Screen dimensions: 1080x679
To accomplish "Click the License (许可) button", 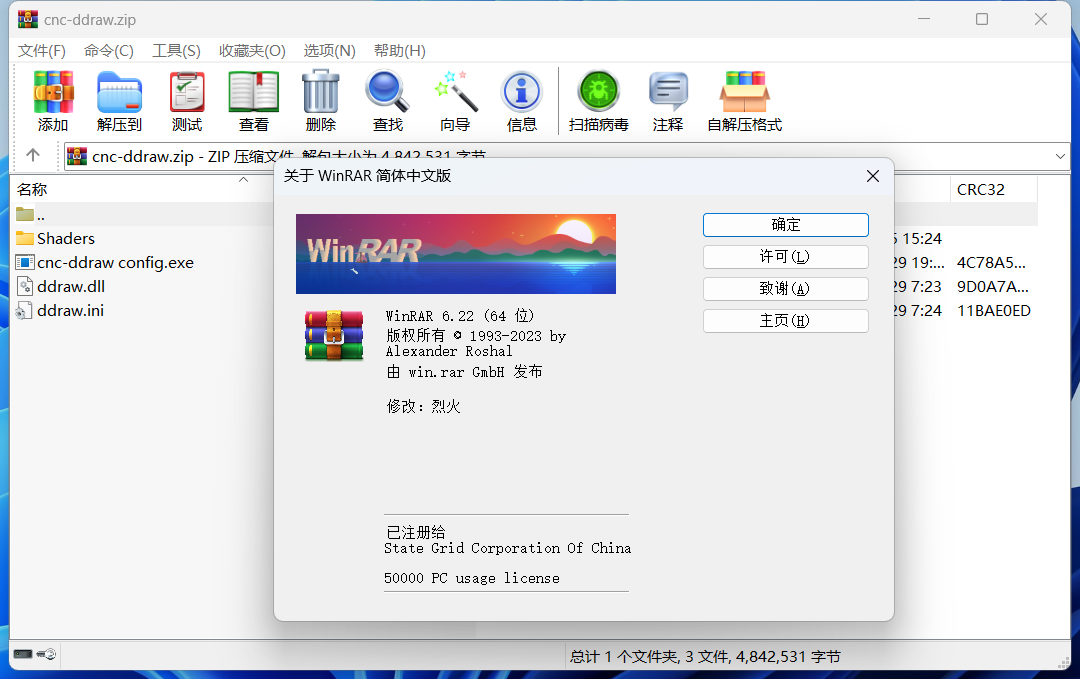I will pos(785,257).
